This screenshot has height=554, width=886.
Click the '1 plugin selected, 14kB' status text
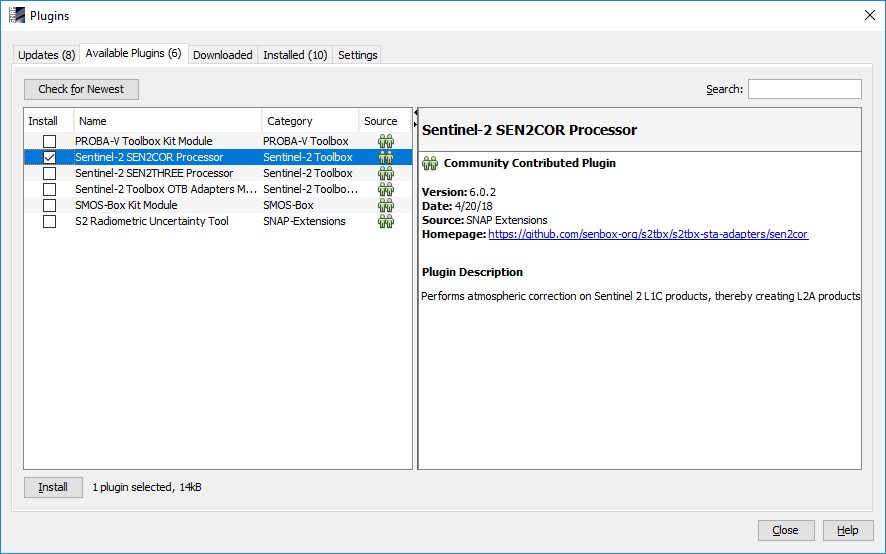tap(147, 487)
